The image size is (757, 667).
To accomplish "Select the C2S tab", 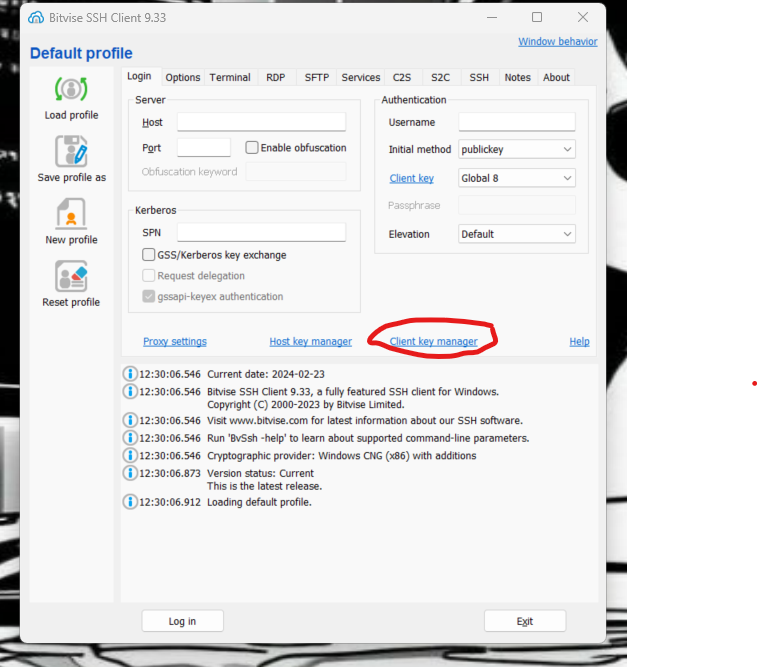I will click(402, 77).
